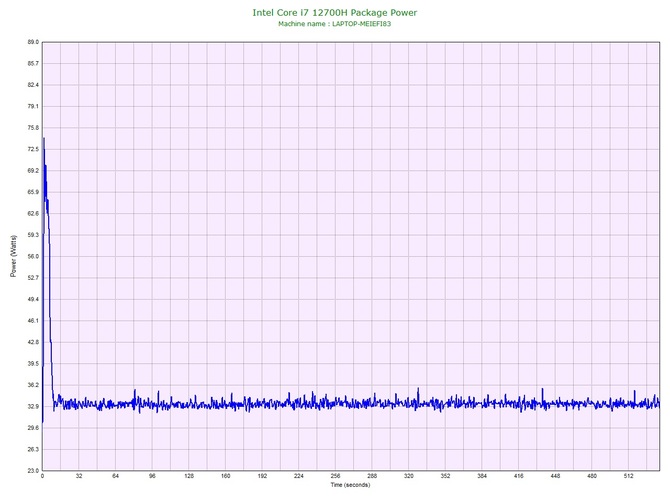Click the 56.0 y-axis value
The width and height of the screenshot is (670, 502).
click(x=33, y=257)
